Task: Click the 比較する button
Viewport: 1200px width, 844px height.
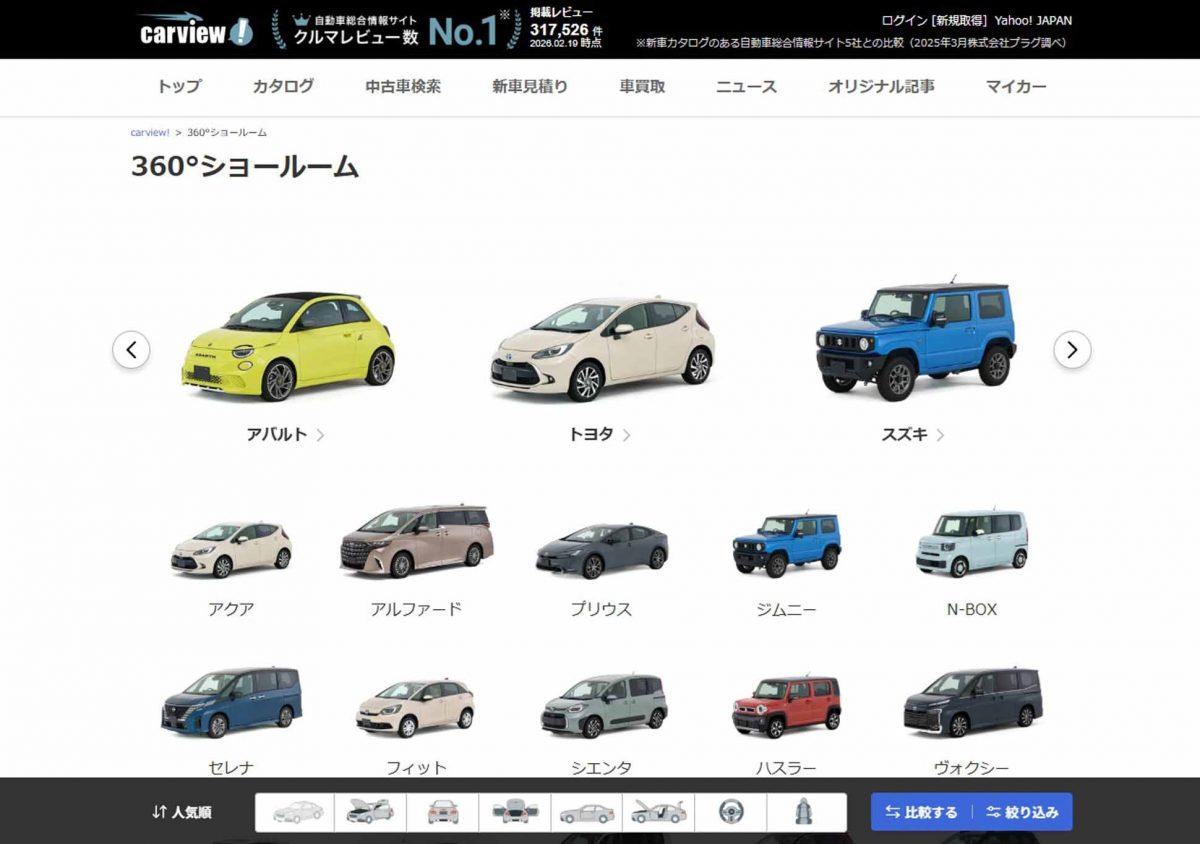Action: tap(921, 812)
